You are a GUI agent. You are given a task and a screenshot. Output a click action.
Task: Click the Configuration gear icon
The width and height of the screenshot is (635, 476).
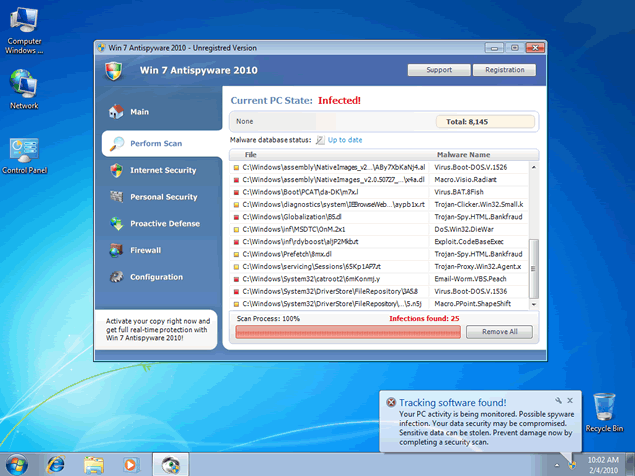[x=117, y=277]
